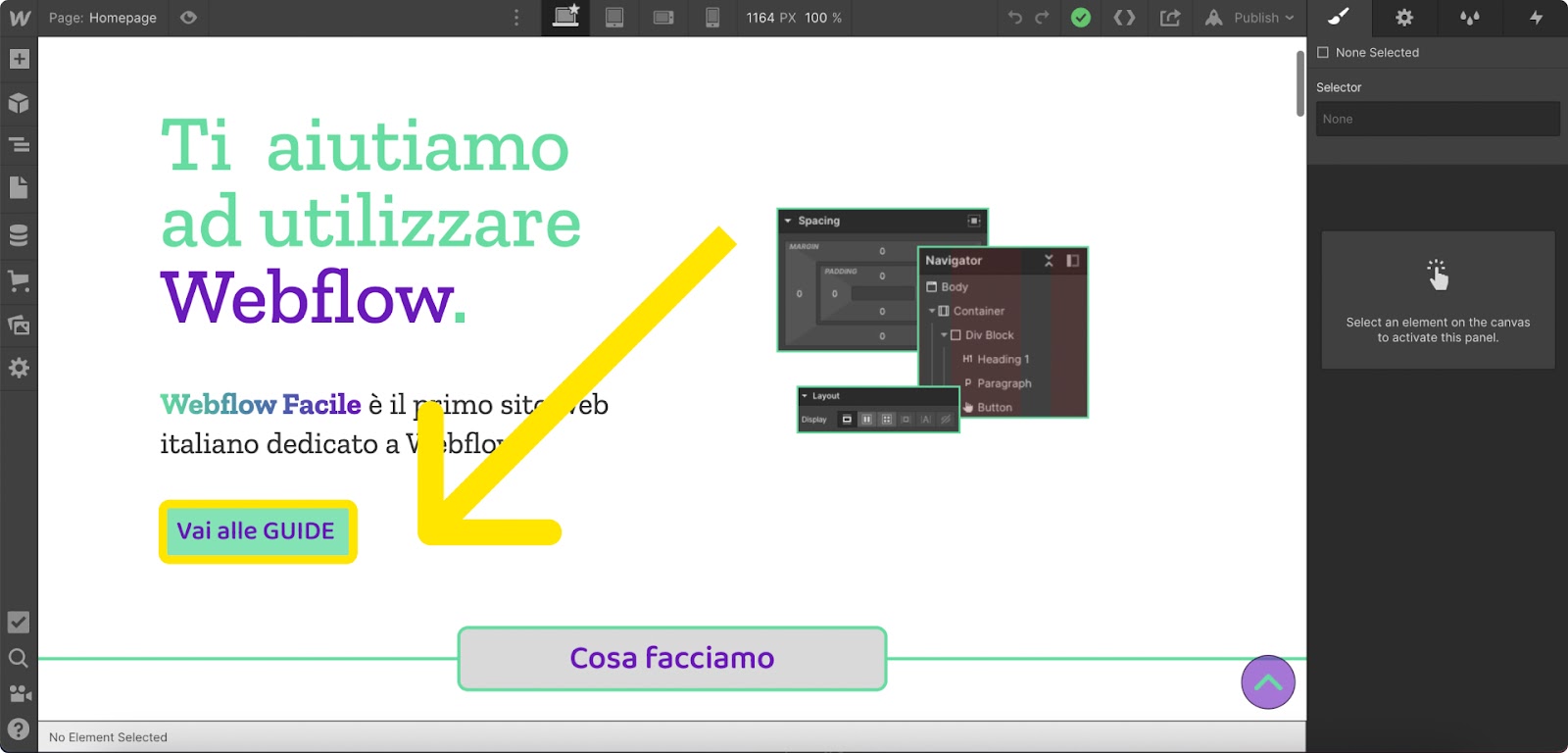1568x753 pixels.
Task: Click the green saved status checkmark
Action: tap(1081, 18)
